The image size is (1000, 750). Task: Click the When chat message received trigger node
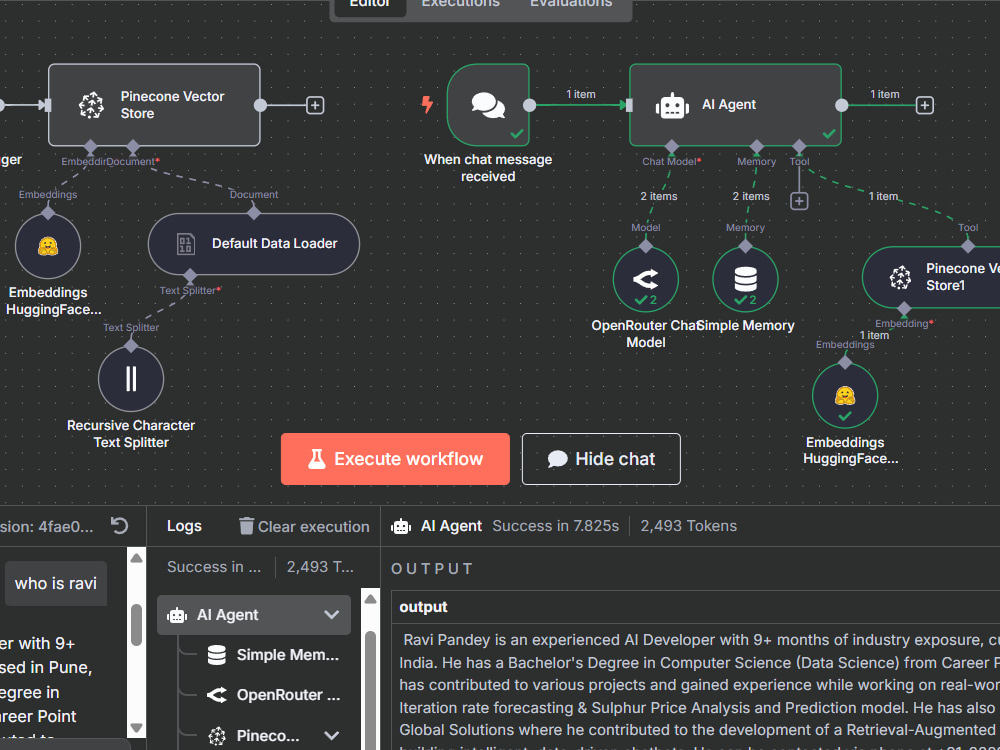tap(488, 105)
